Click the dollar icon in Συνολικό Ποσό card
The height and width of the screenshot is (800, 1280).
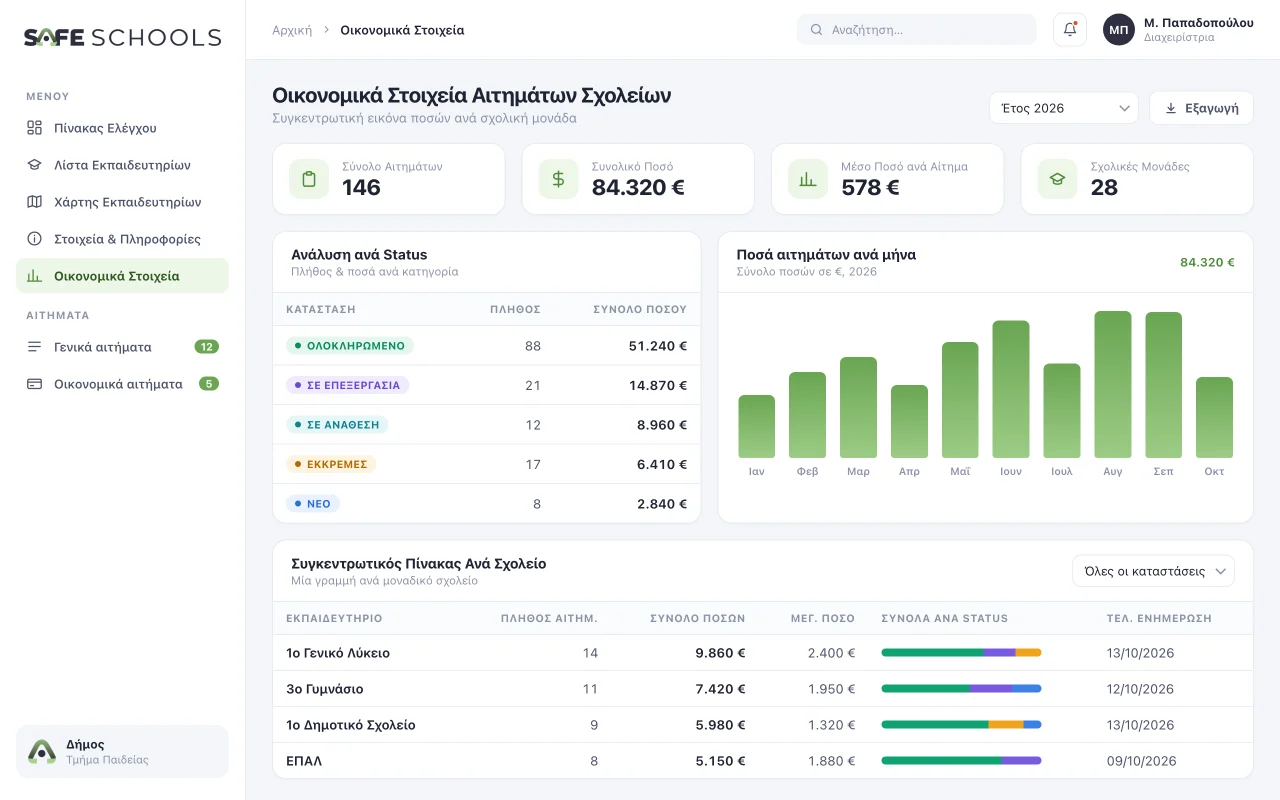559,179
